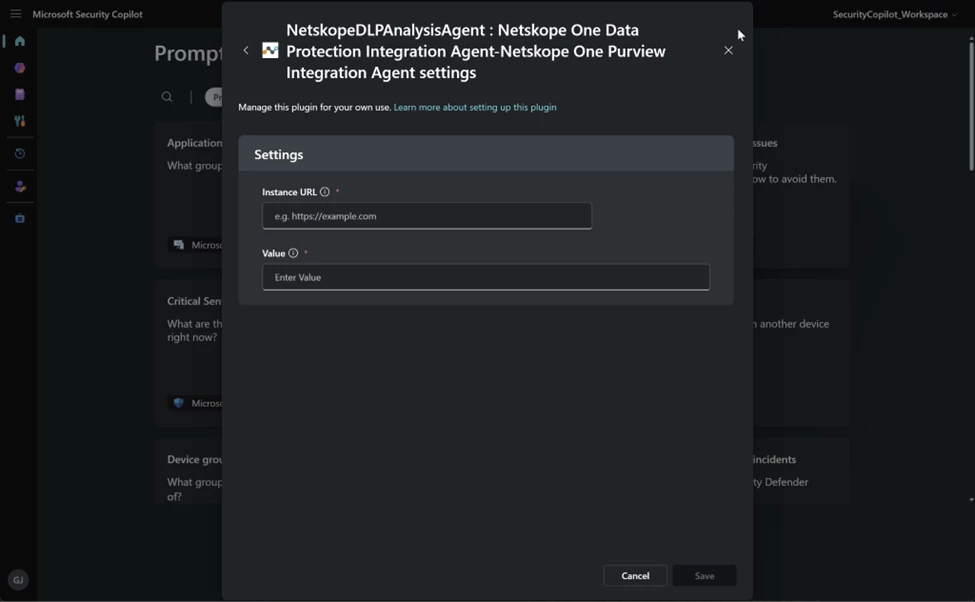Click the Application prompt card title
Screen dimensions: 975x602
[x=194, y=143]
